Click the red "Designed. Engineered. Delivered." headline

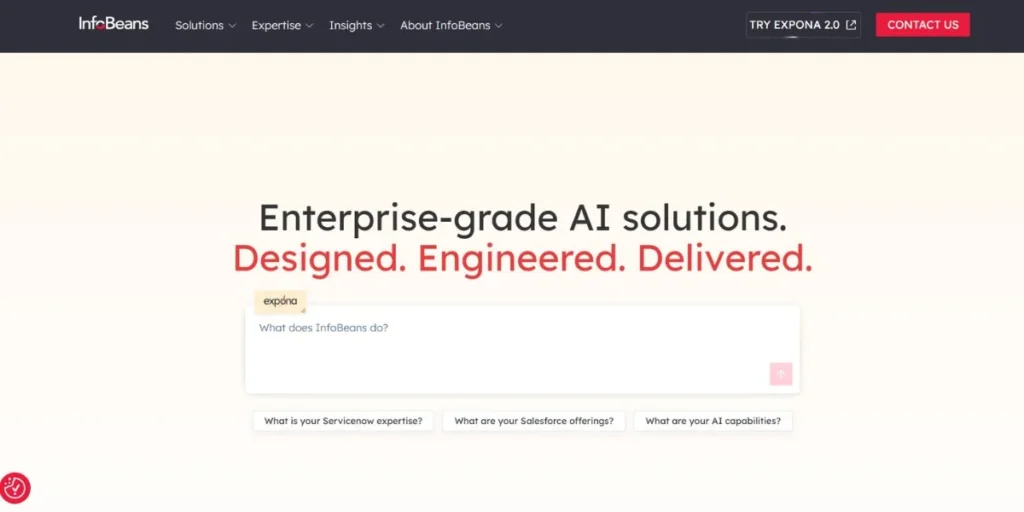(522, 259)
